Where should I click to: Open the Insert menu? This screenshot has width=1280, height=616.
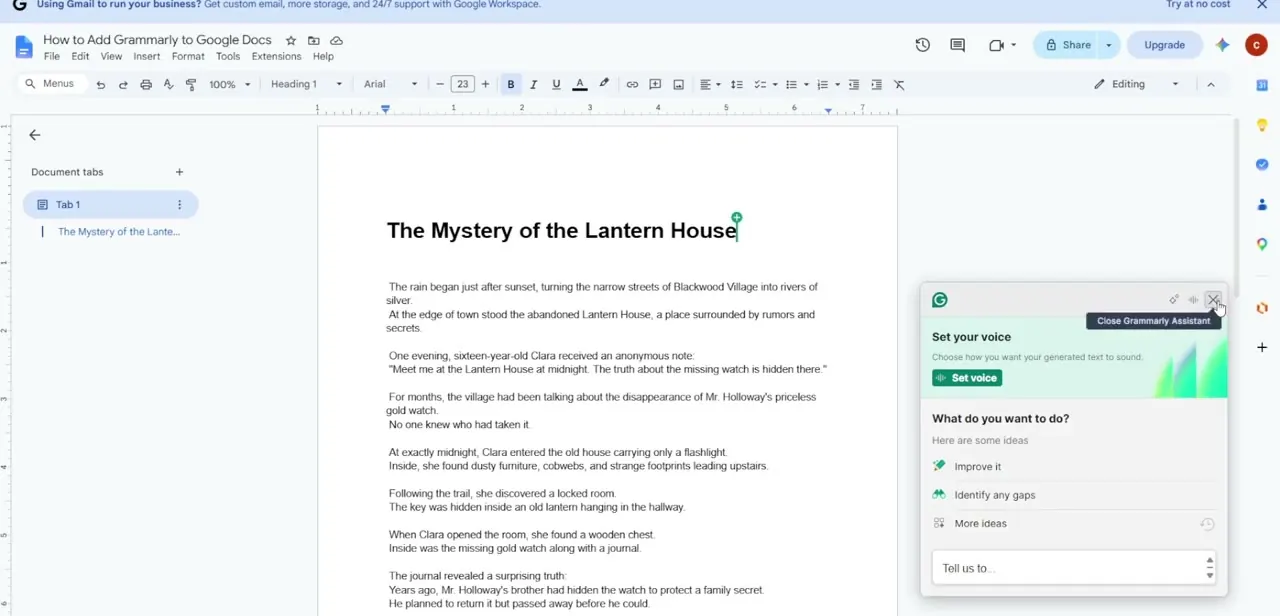point(147,57)
